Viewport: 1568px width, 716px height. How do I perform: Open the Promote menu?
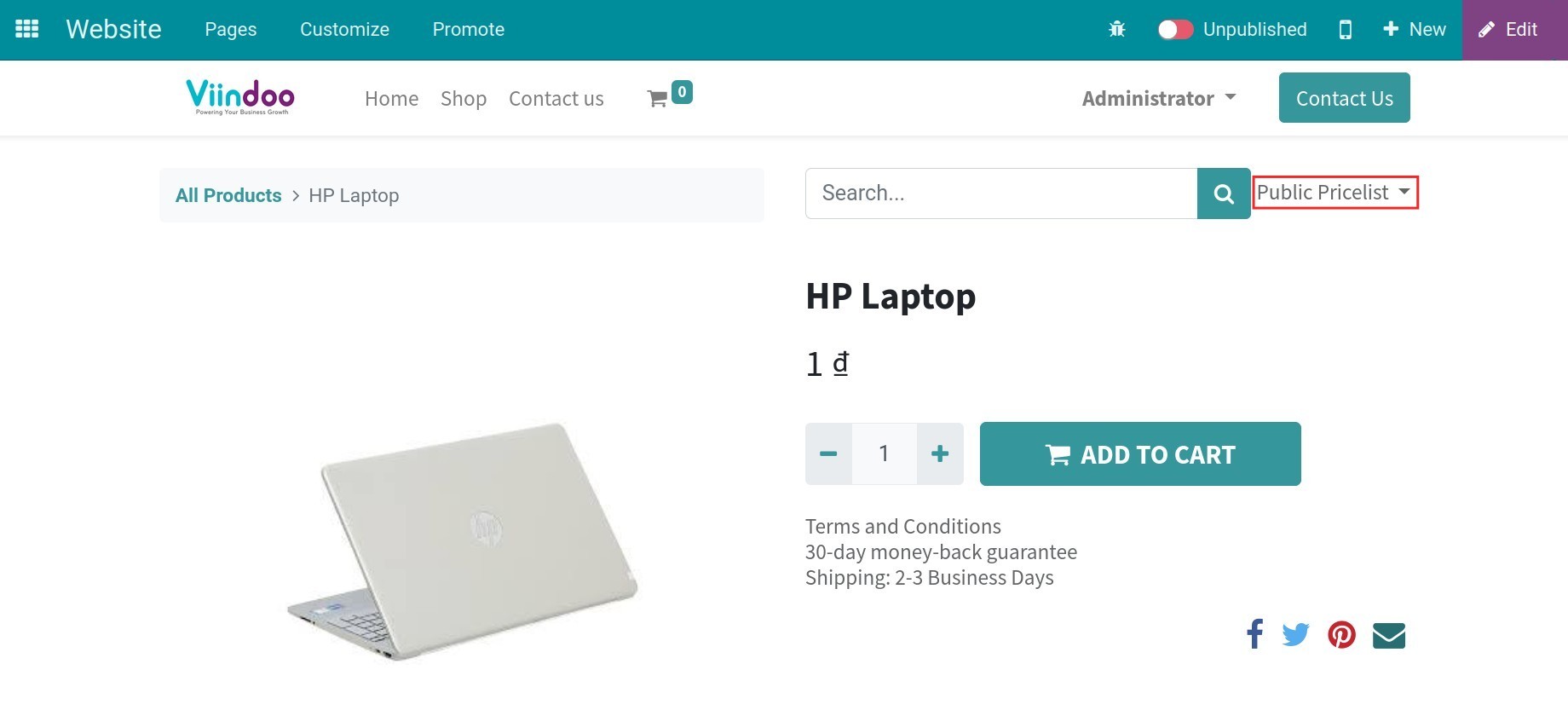coord(469,30)
